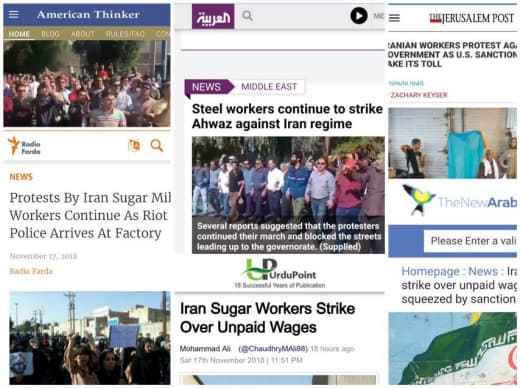The image size is (520, 388).
Task: Open RULES/FAQ tab in American Thinker
Action: click(125, 34)
